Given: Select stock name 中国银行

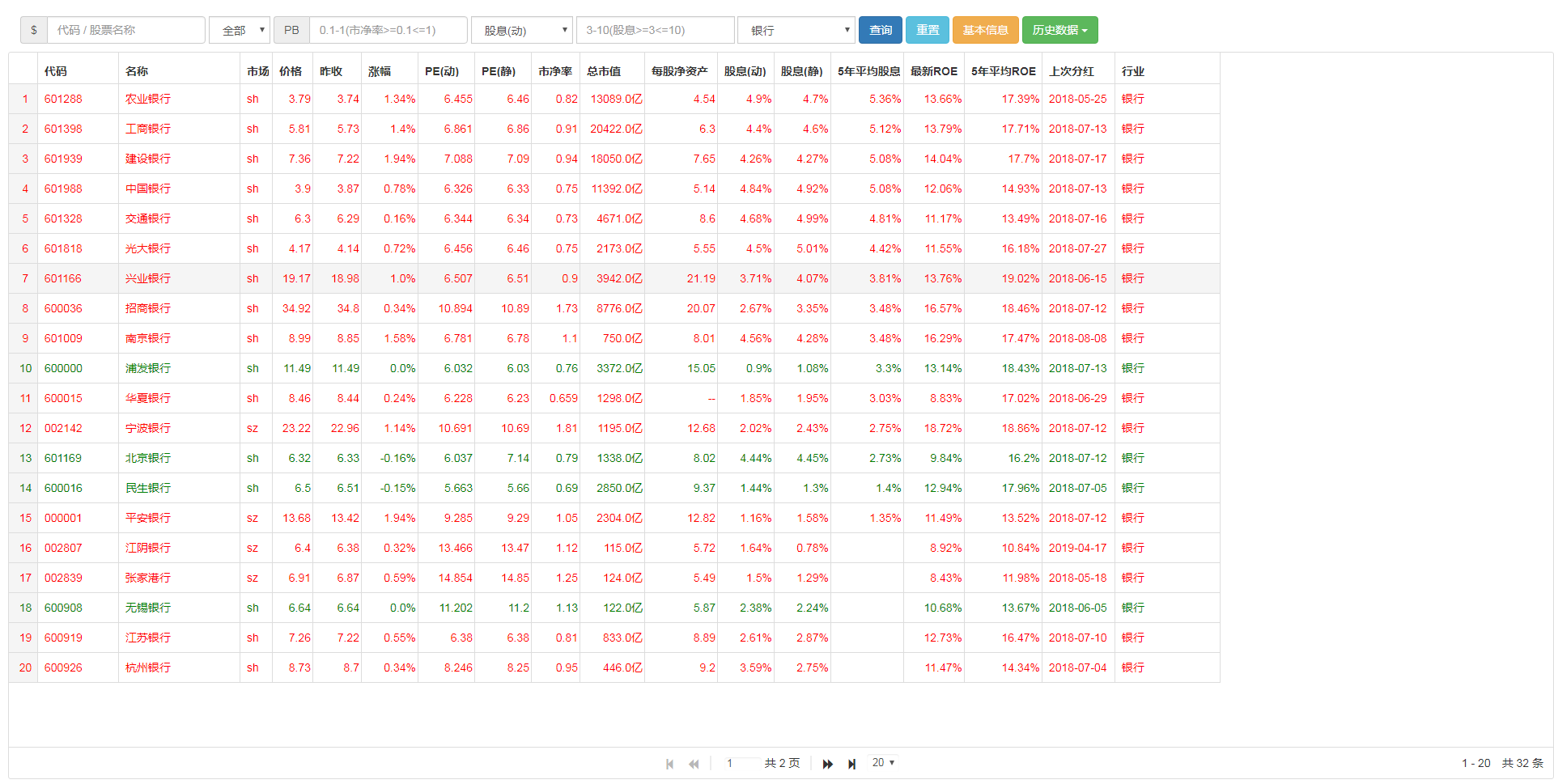Looking at the screenshot, I should [148, 189].
